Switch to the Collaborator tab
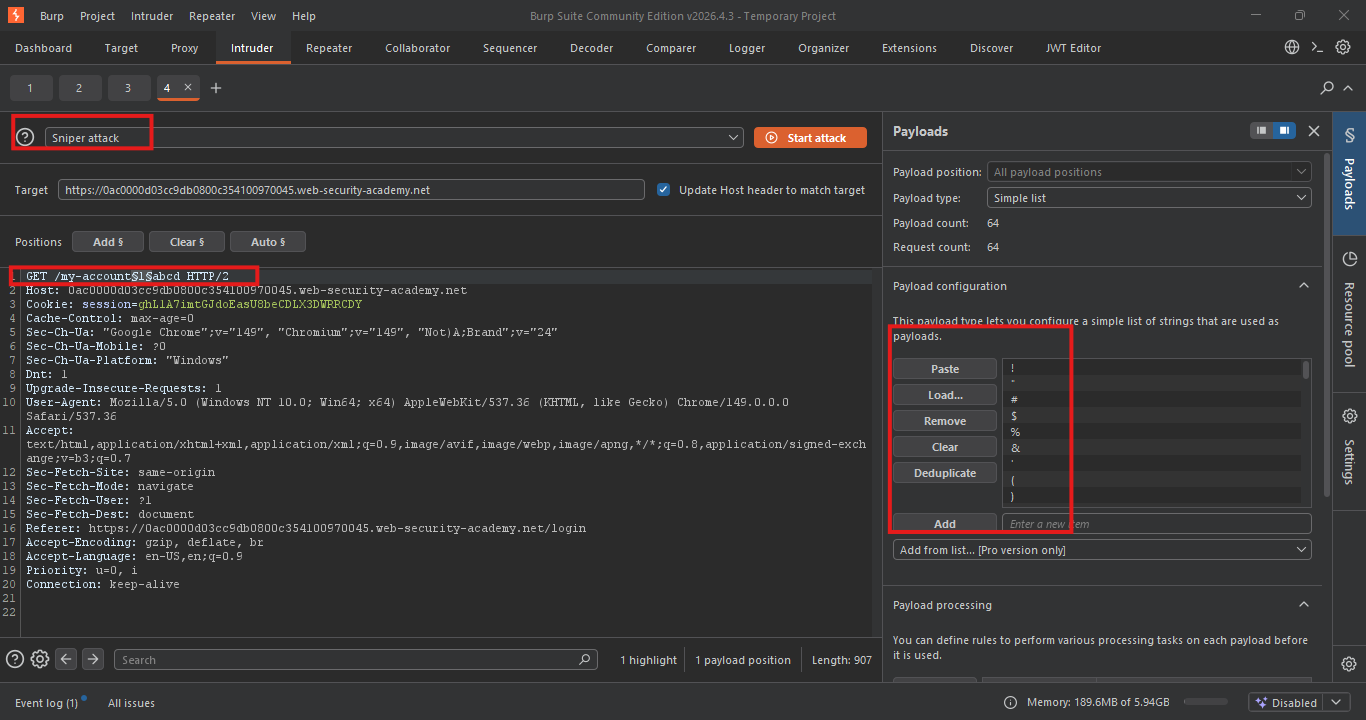Image resolution: width=1366 pixels, height=720 pixels. 417,48
